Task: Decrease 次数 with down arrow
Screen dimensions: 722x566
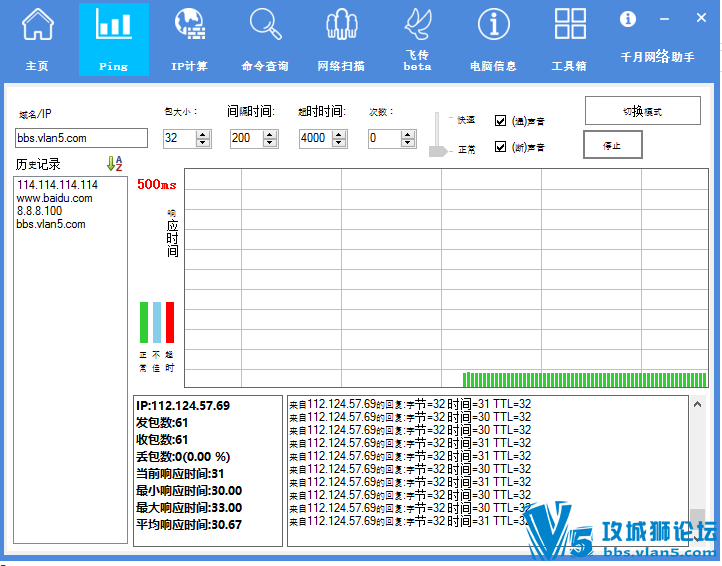Action: (x=408, y=142)
